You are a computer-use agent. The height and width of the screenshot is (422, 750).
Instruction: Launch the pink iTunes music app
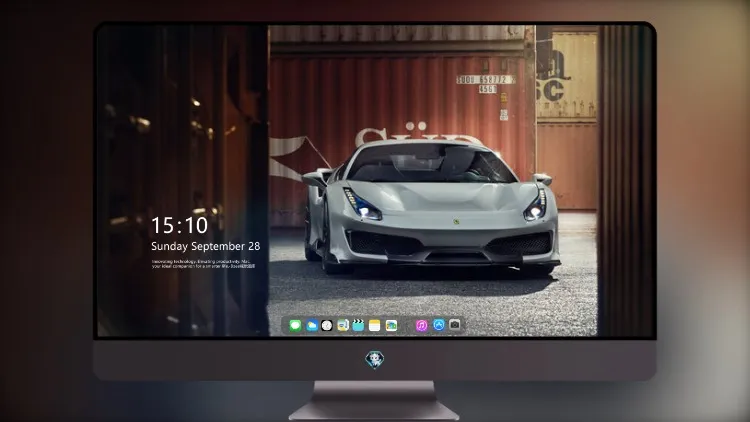coord(421,326)
